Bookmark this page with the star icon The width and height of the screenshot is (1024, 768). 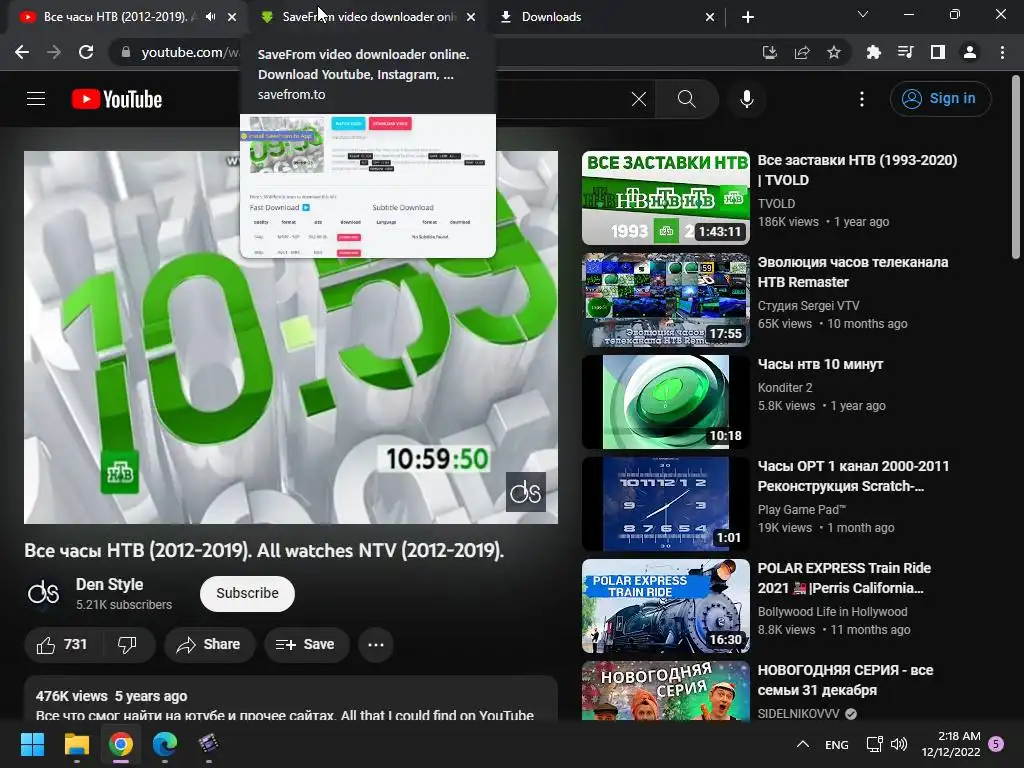pyautogui.click(x=834, y=52)
